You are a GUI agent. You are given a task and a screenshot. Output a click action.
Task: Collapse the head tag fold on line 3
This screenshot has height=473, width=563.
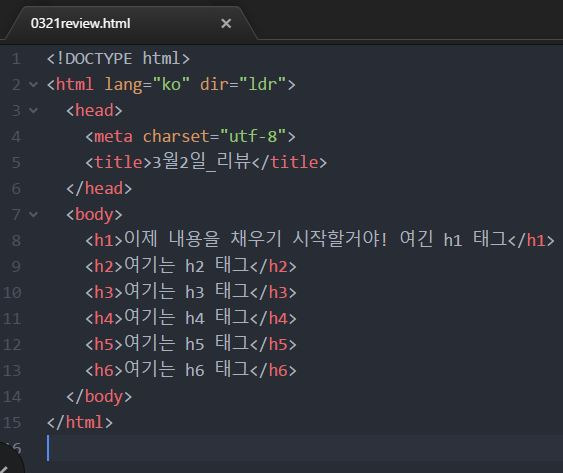tap(33, 110)
